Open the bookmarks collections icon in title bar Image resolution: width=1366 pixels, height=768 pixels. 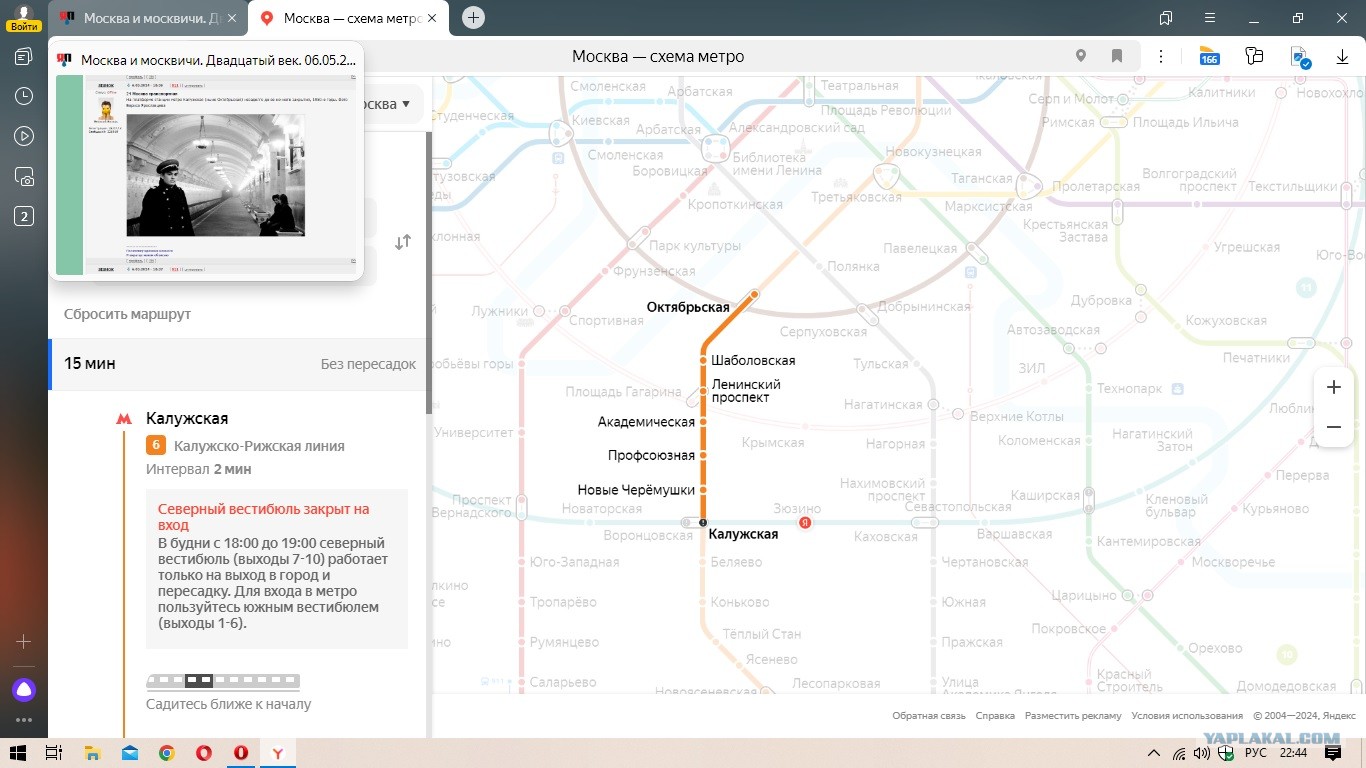1166,18
